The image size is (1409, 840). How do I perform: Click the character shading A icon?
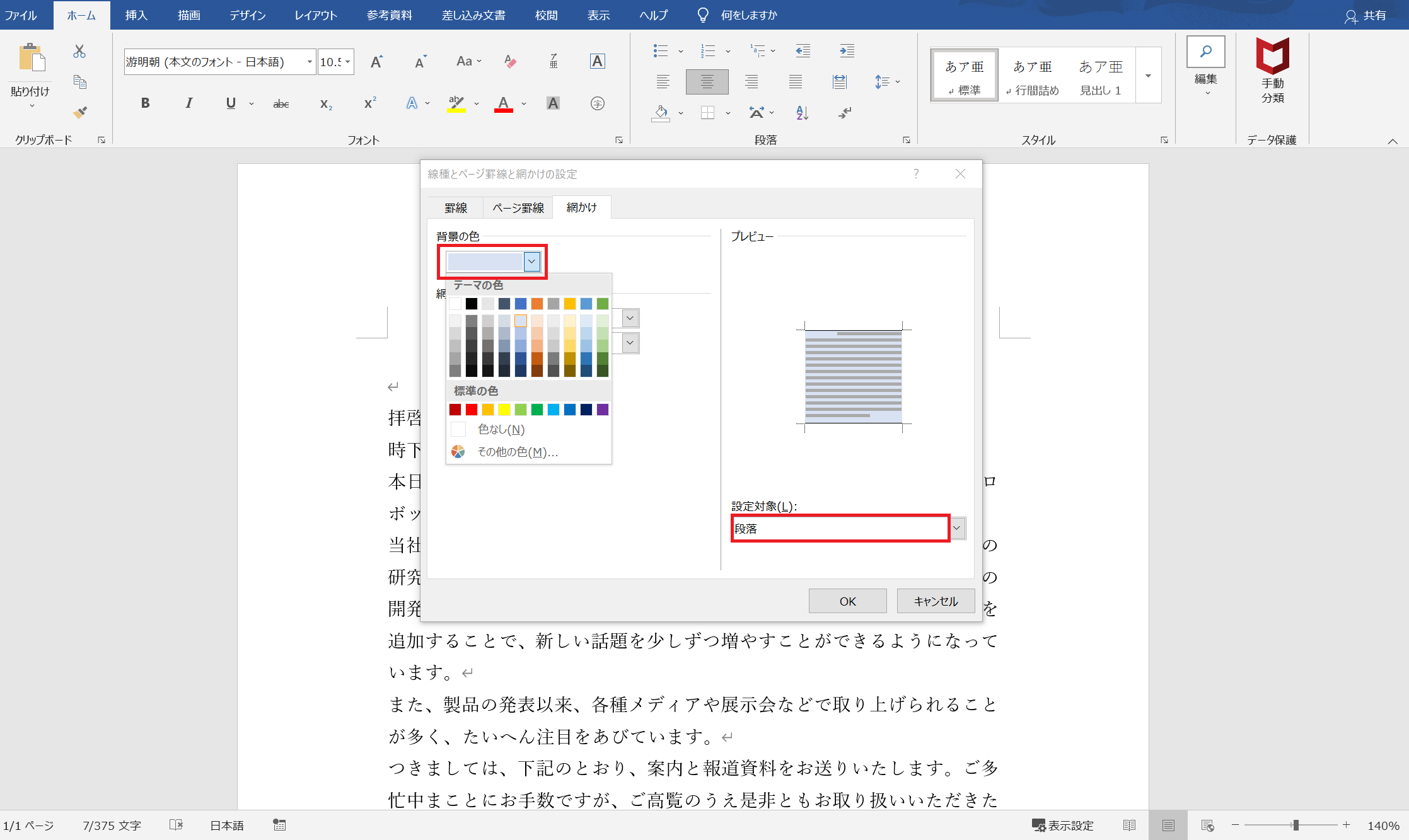click(x=553, y=103)
